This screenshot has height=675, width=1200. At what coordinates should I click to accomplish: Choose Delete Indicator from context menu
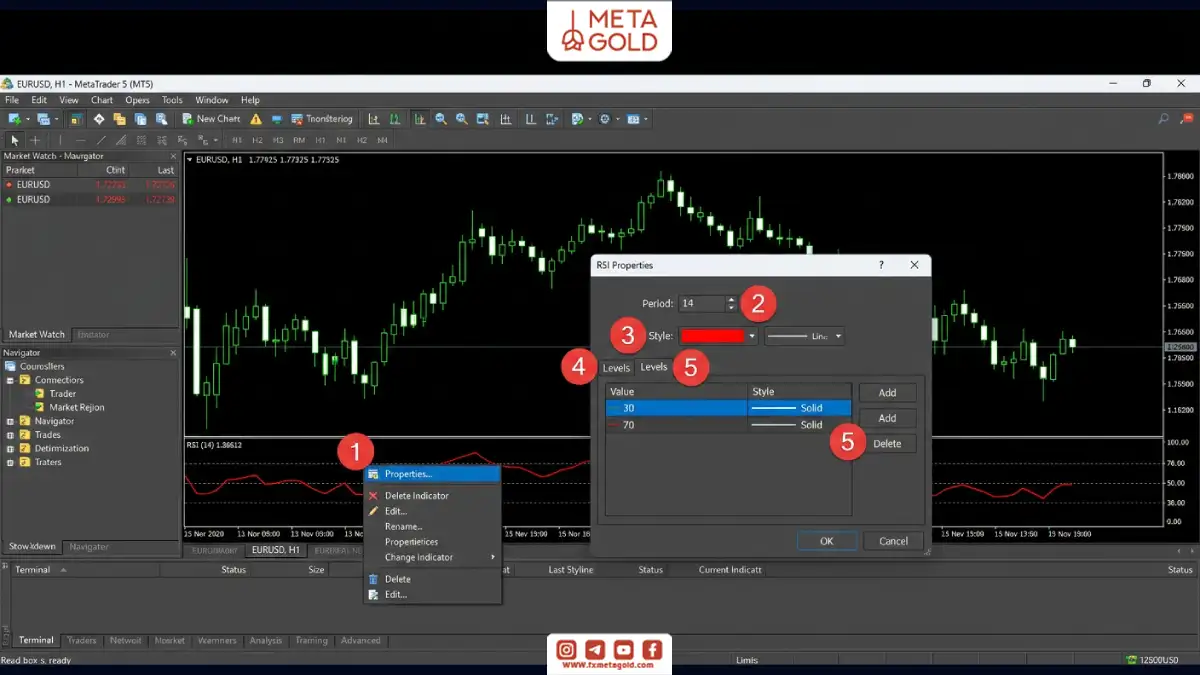coord(416,496)
